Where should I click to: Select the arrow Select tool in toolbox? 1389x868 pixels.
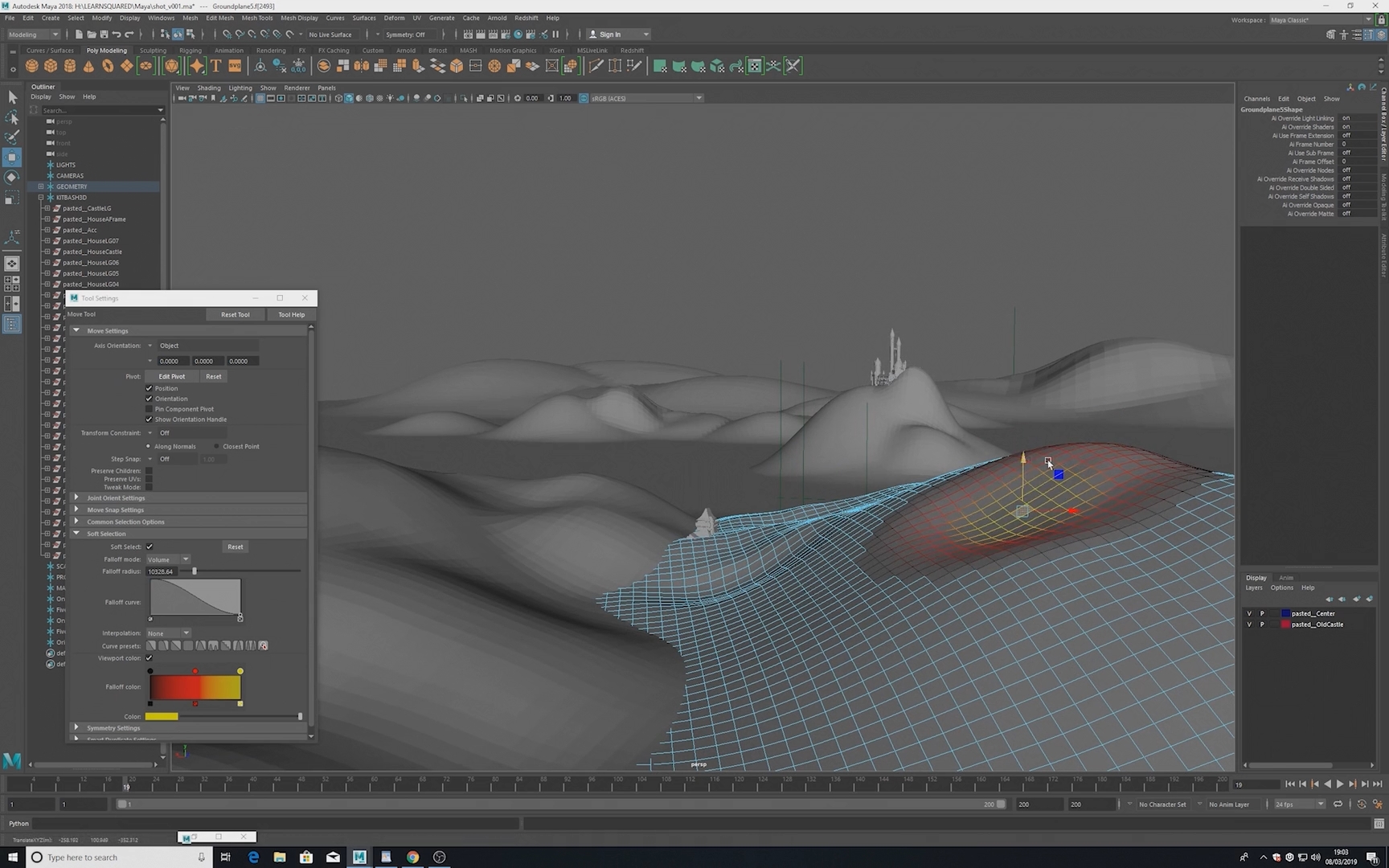[x=12, y=97]
